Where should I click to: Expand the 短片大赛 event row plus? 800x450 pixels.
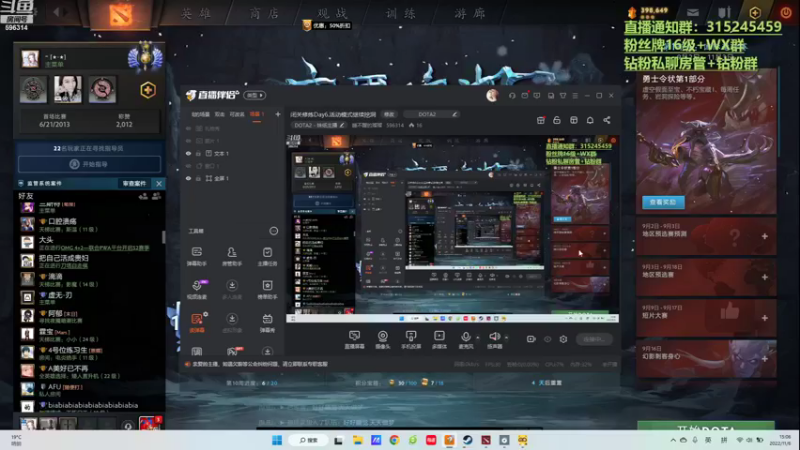(764, 318)
